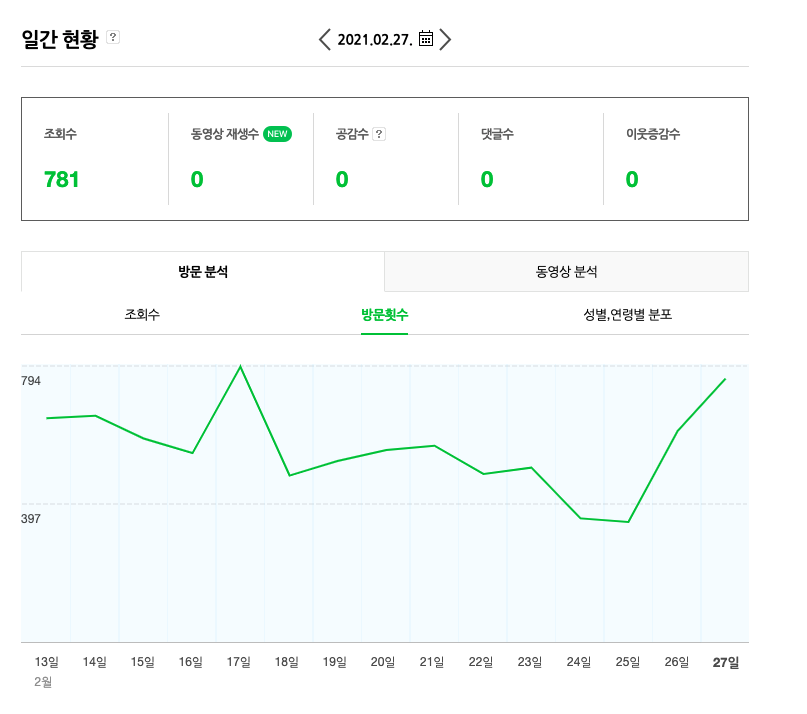Select the 25일 date on the chart axis
Screen dimensions: 807x714
pyautogui.click(x=628, y=662)
